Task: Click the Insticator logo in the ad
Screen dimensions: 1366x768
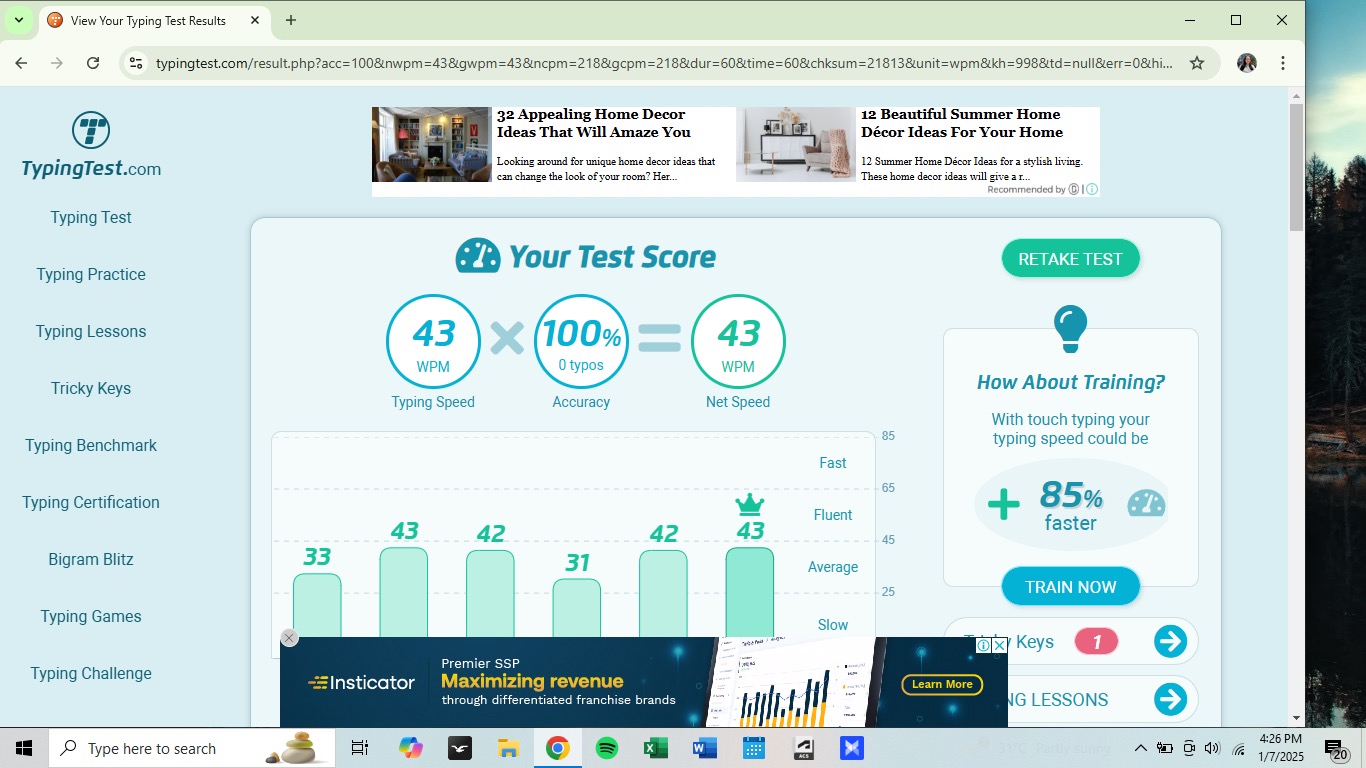Action: click(361, 682)
